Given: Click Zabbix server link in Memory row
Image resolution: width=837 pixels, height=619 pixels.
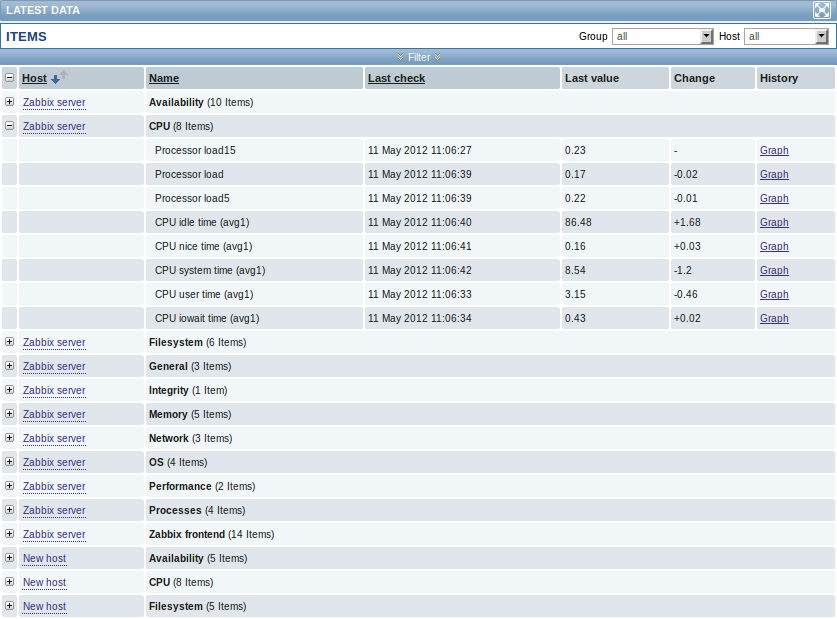Looking at the screenshot, I should tap(54, 415).
